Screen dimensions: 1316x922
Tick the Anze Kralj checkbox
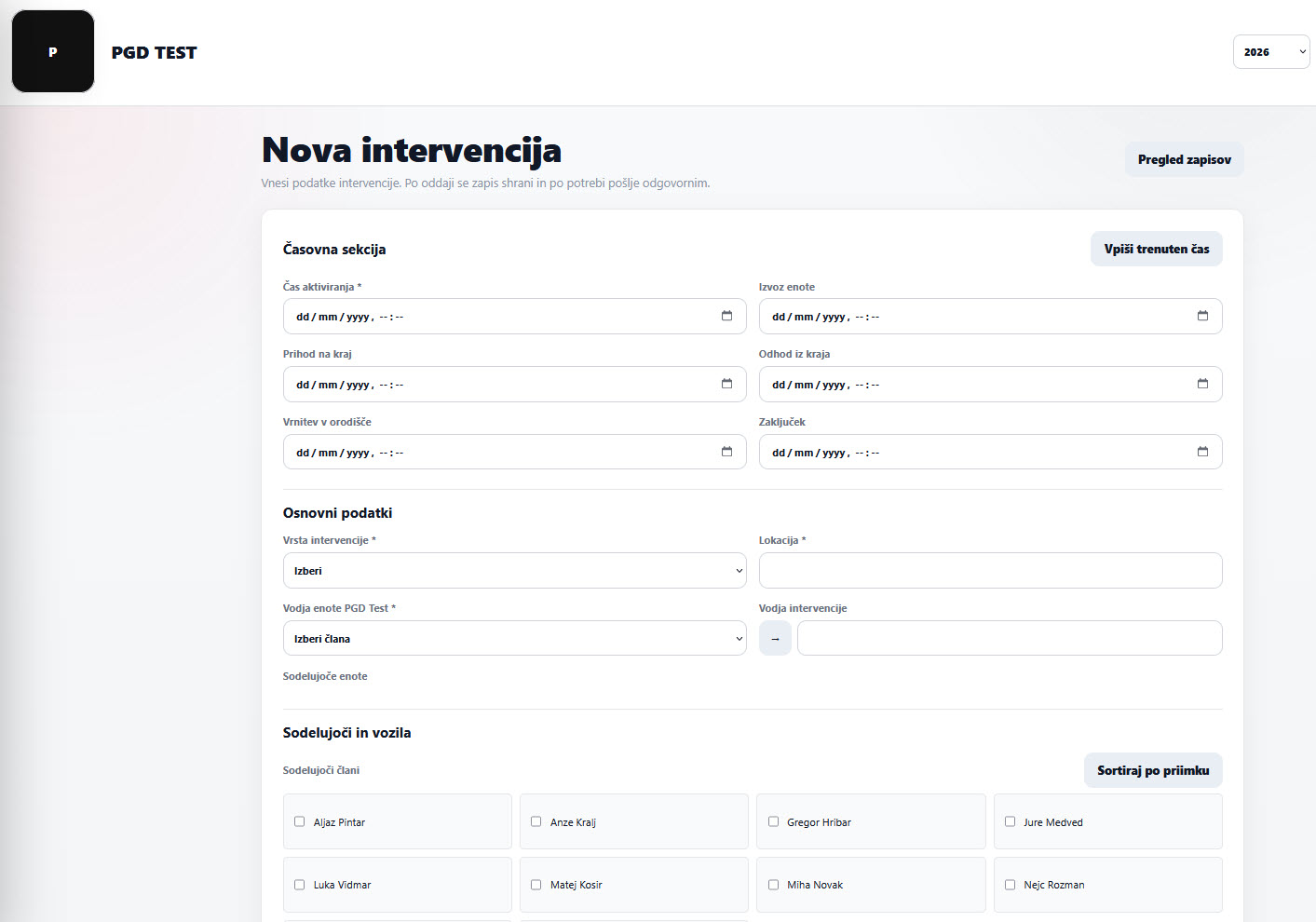[x=536, y=821]
